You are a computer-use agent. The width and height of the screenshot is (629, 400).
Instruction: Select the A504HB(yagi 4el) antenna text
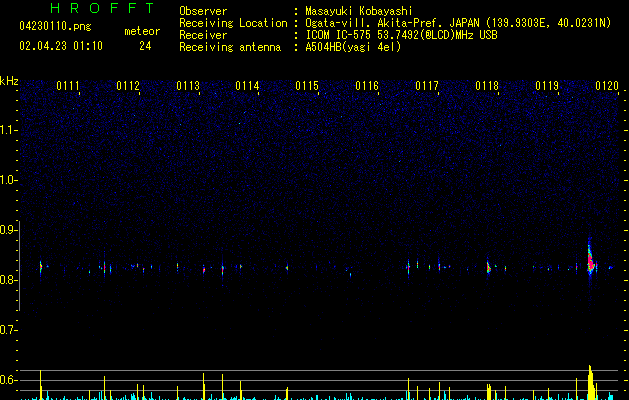click(x=353, y=47)
